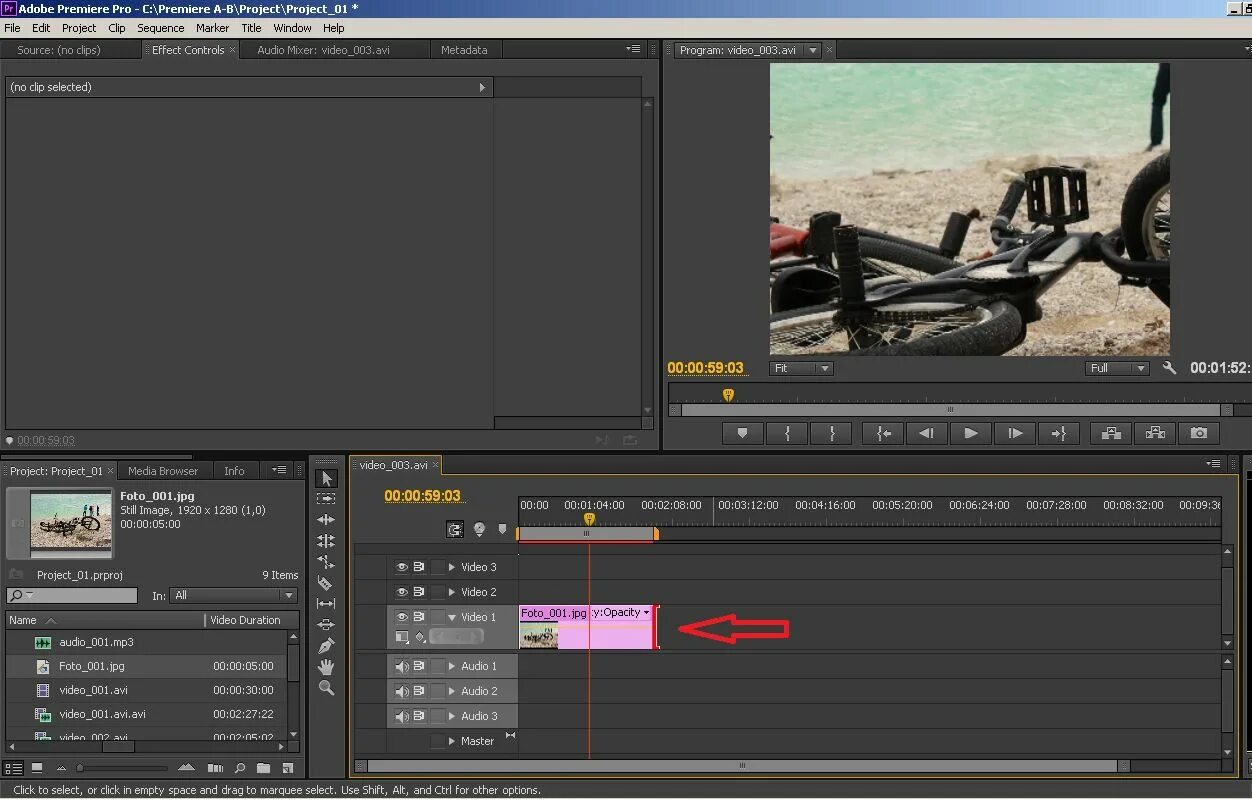Collapse the Video 1 track
The width and height of the screenshot is (1252, 800).
[452, 617]
